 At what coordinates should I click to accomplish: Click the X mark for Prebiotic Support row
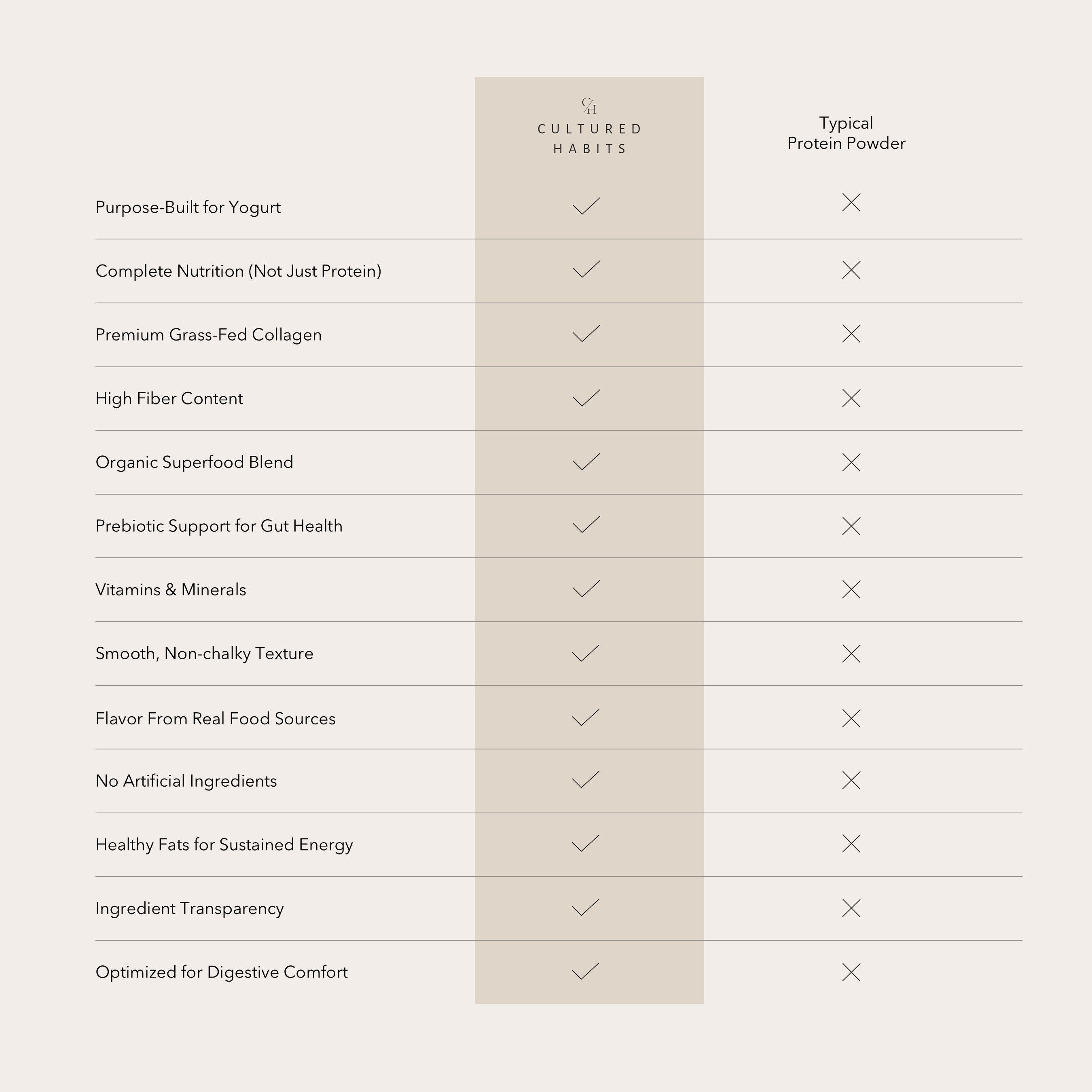pyautogui.click(x=851, y=526)
